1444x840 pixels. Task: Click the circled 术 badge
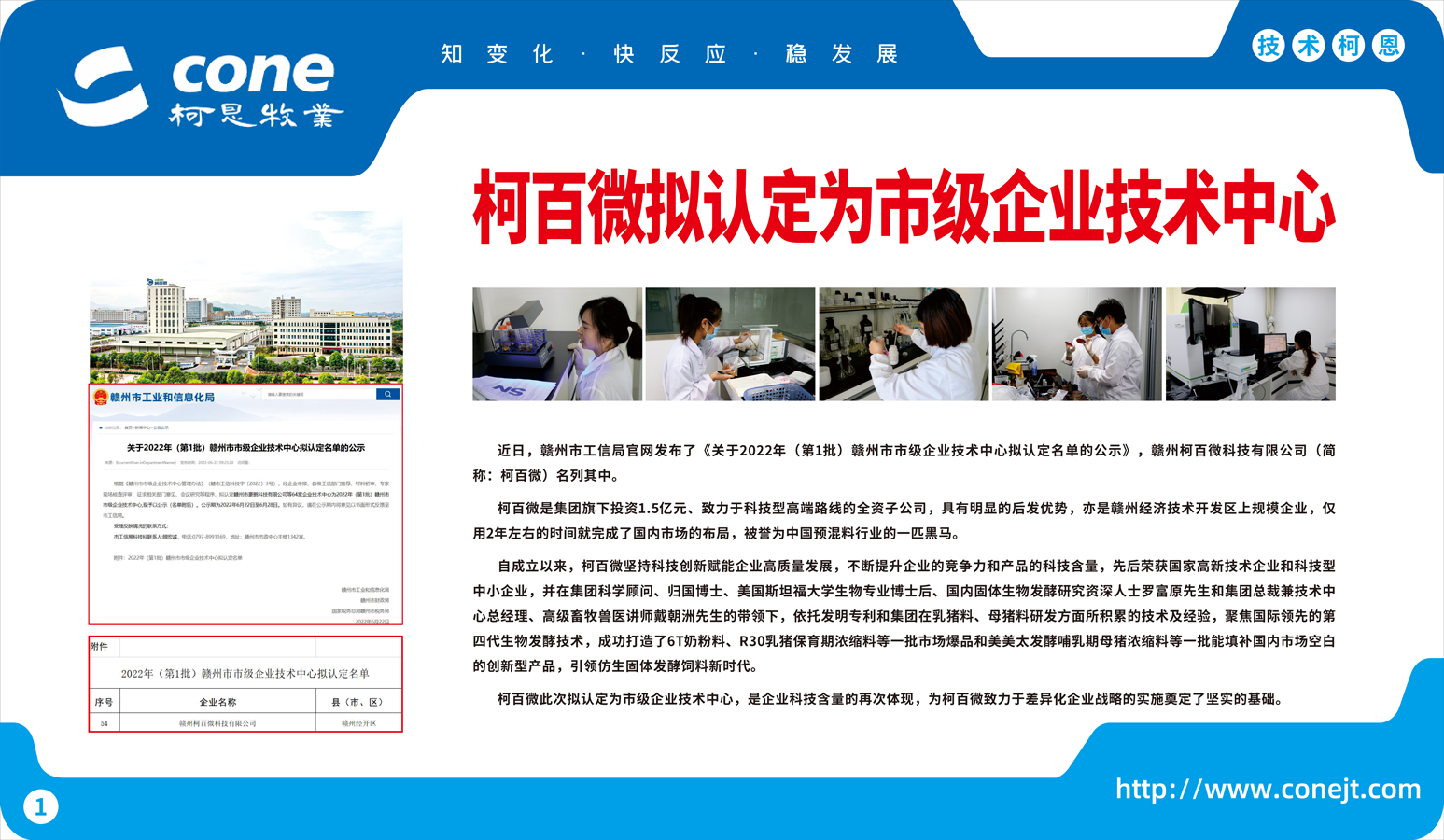(1309, 46)
